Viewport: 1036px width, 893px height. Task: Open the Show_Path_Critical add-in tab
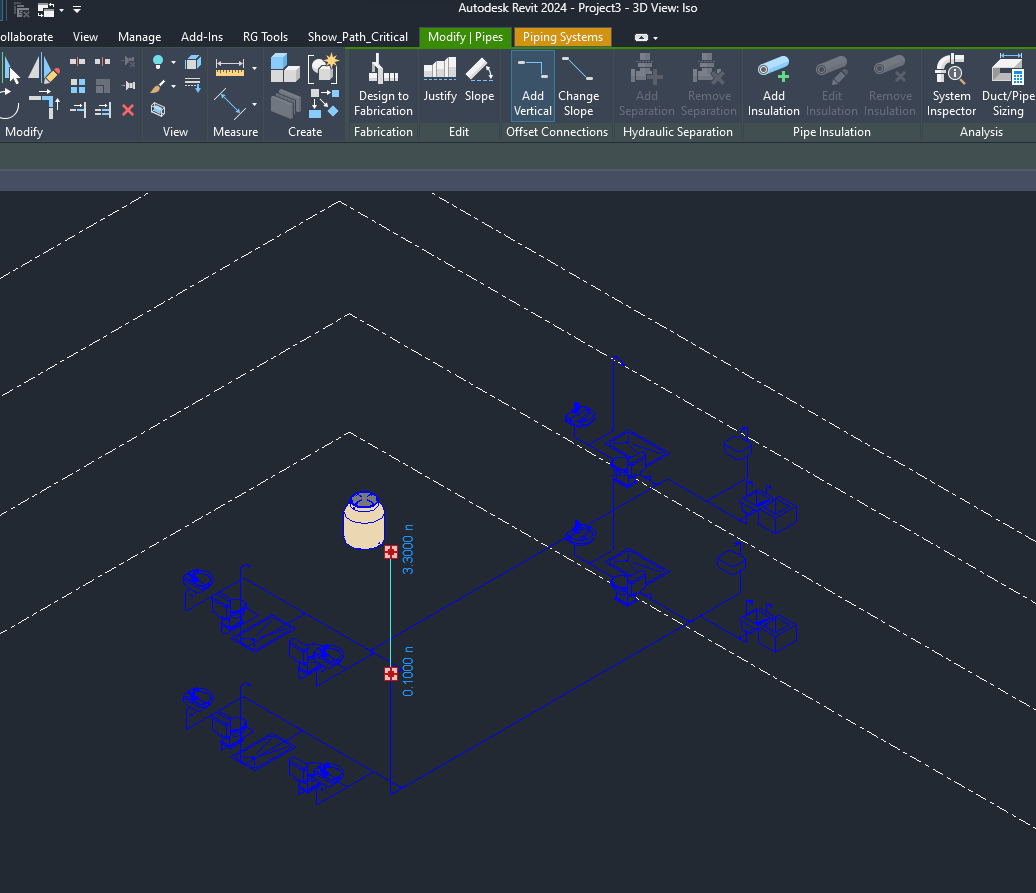tap(357, 37)
